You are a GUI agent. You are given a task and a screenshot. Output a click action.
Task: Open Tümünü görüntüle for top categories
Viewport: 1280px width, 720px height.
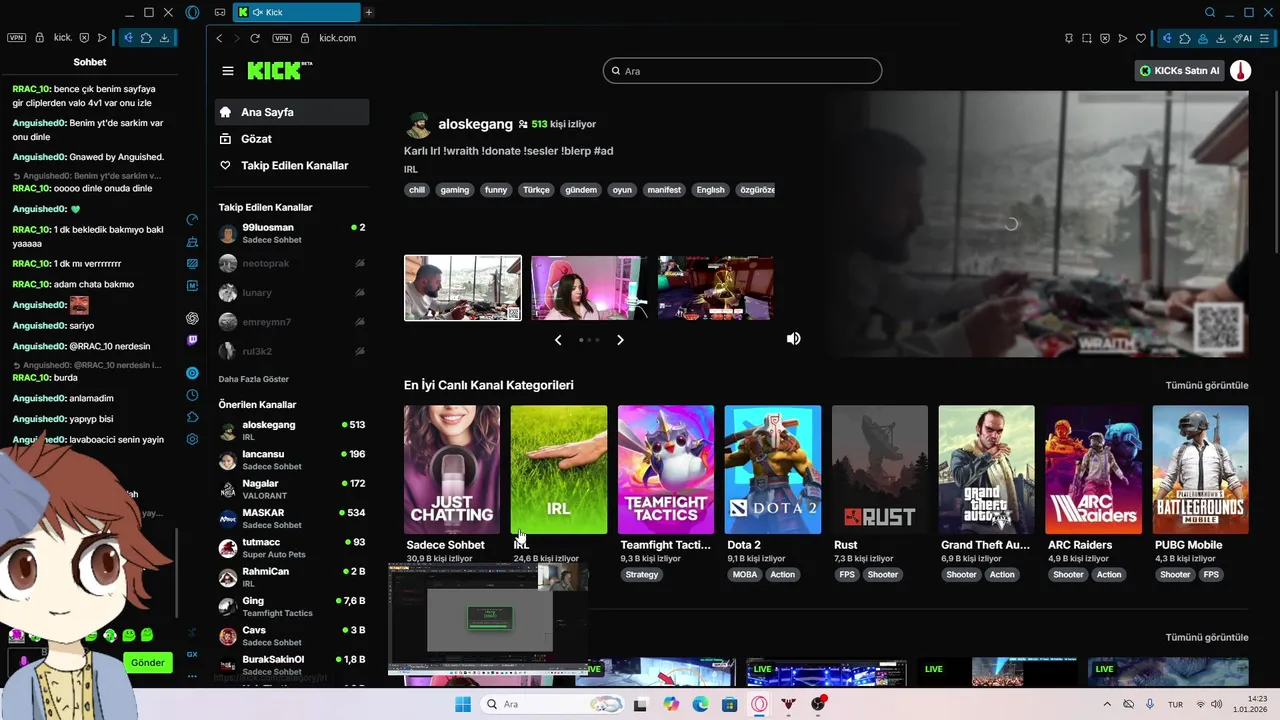[1207, 385]
